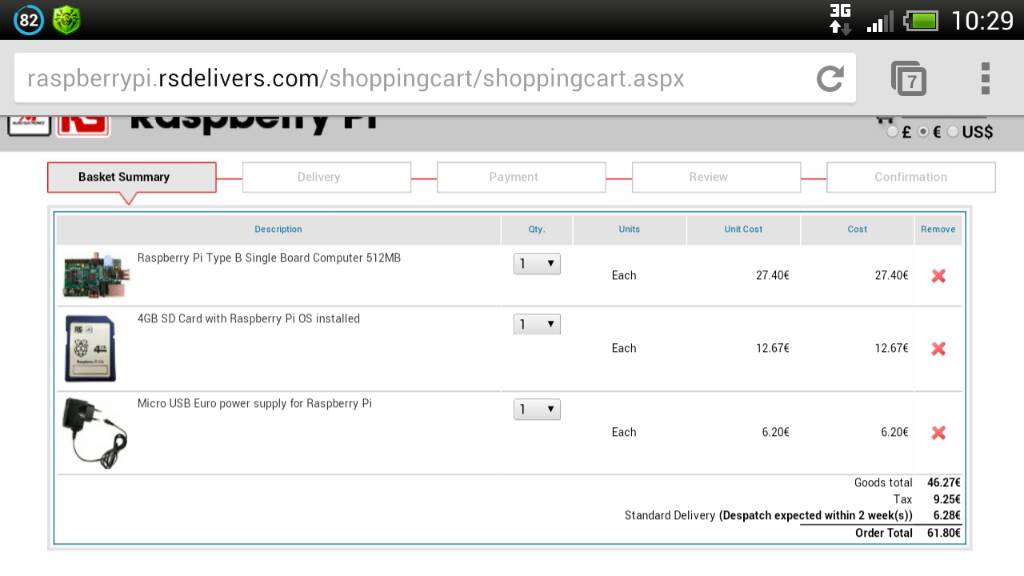The height and width of the screenshot is (576, 1024).
Task: Click the Goods total value 46.27€
Action: pos(944,483)
